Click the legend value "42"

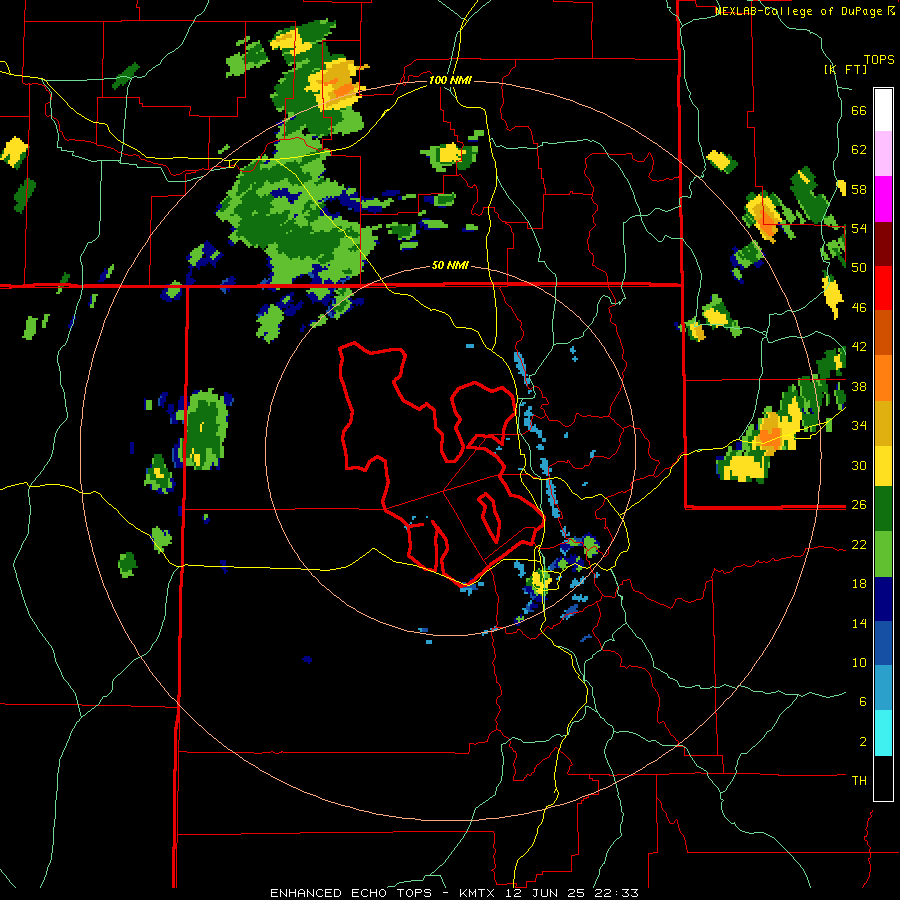[x=859, y=347]
